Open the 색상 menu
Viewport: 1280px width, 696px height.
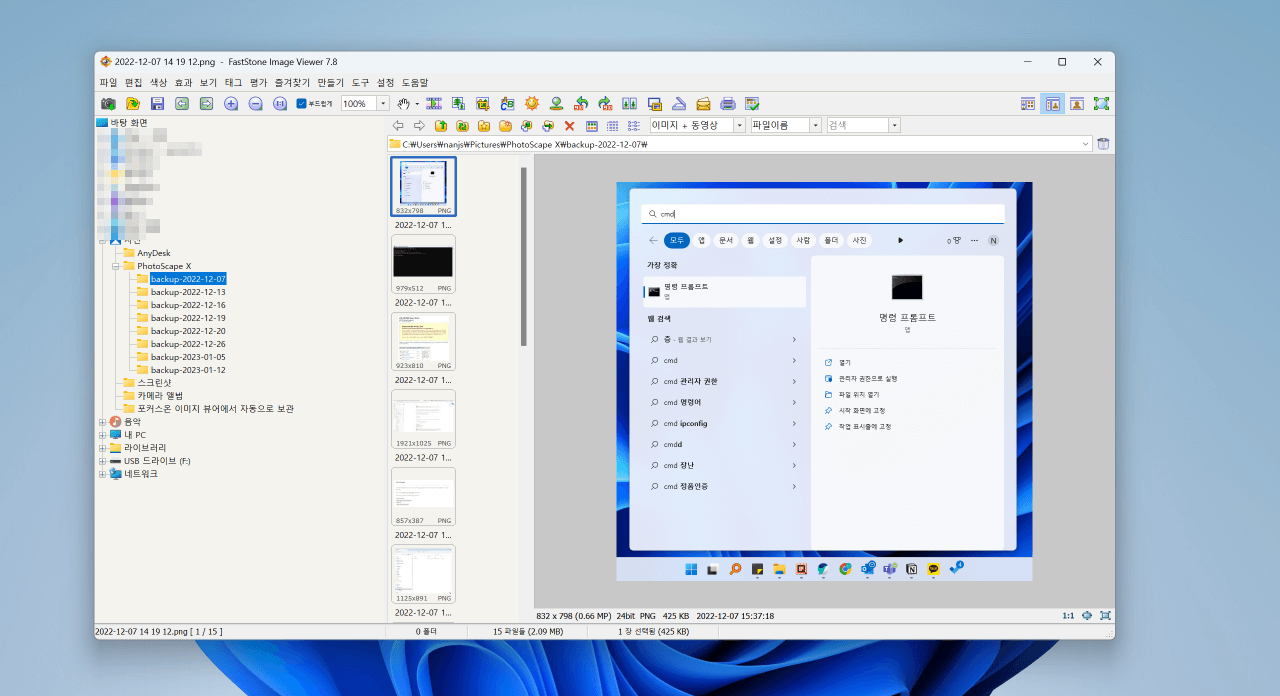(x=158, y=82)
